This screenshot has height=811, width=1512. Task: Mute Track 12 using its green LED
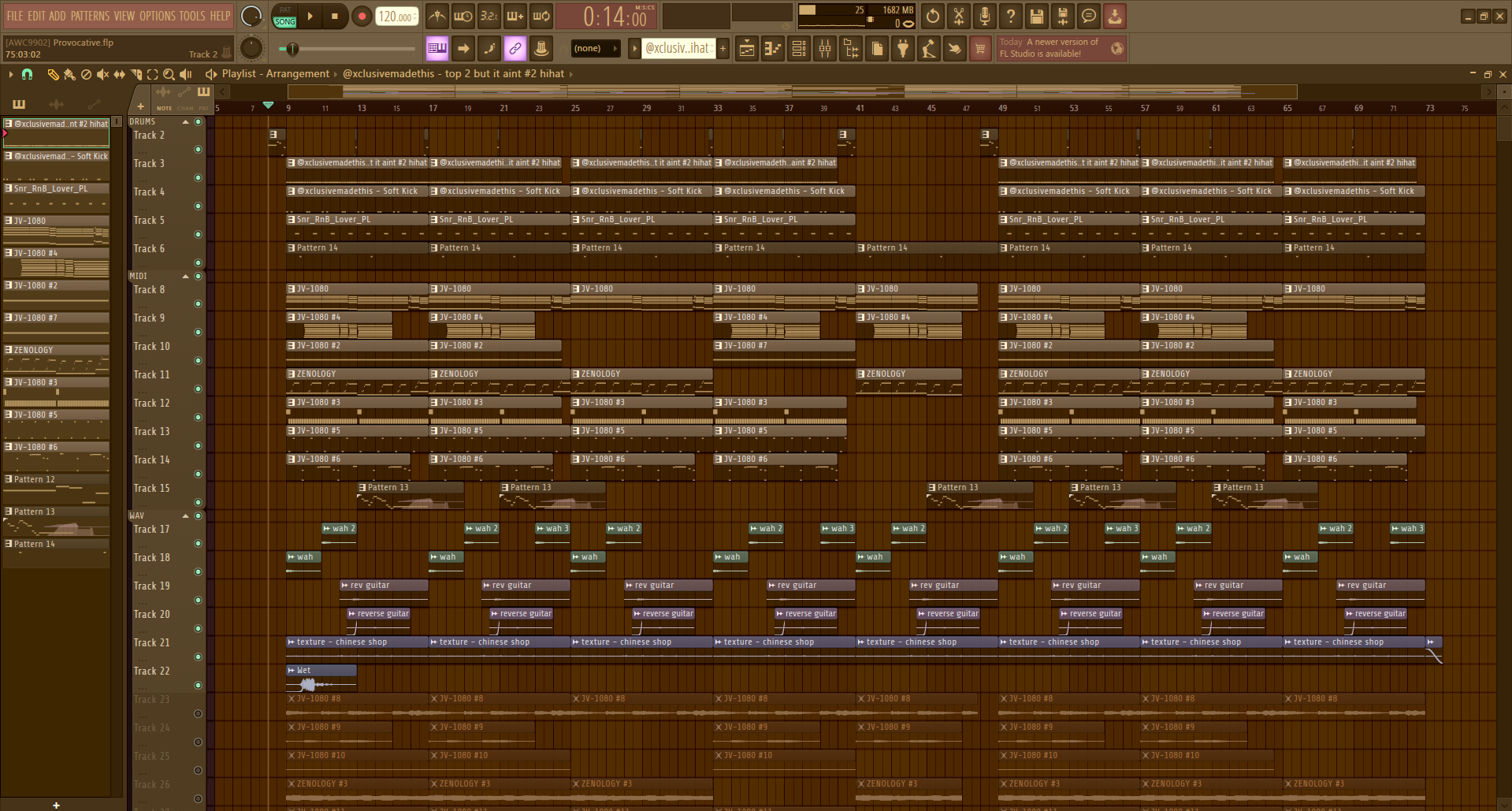[x=198, y=417]
